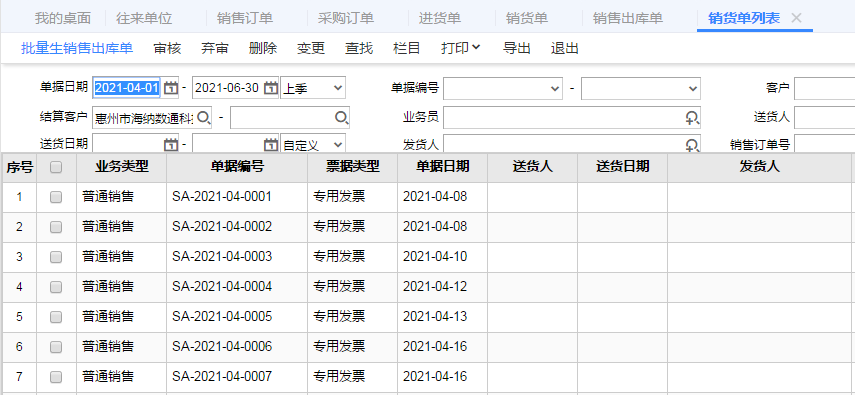This screenshot has width=855, height=395.
Task: Check the box for row SA-2021-04-0002
Action: coord(56,227)
